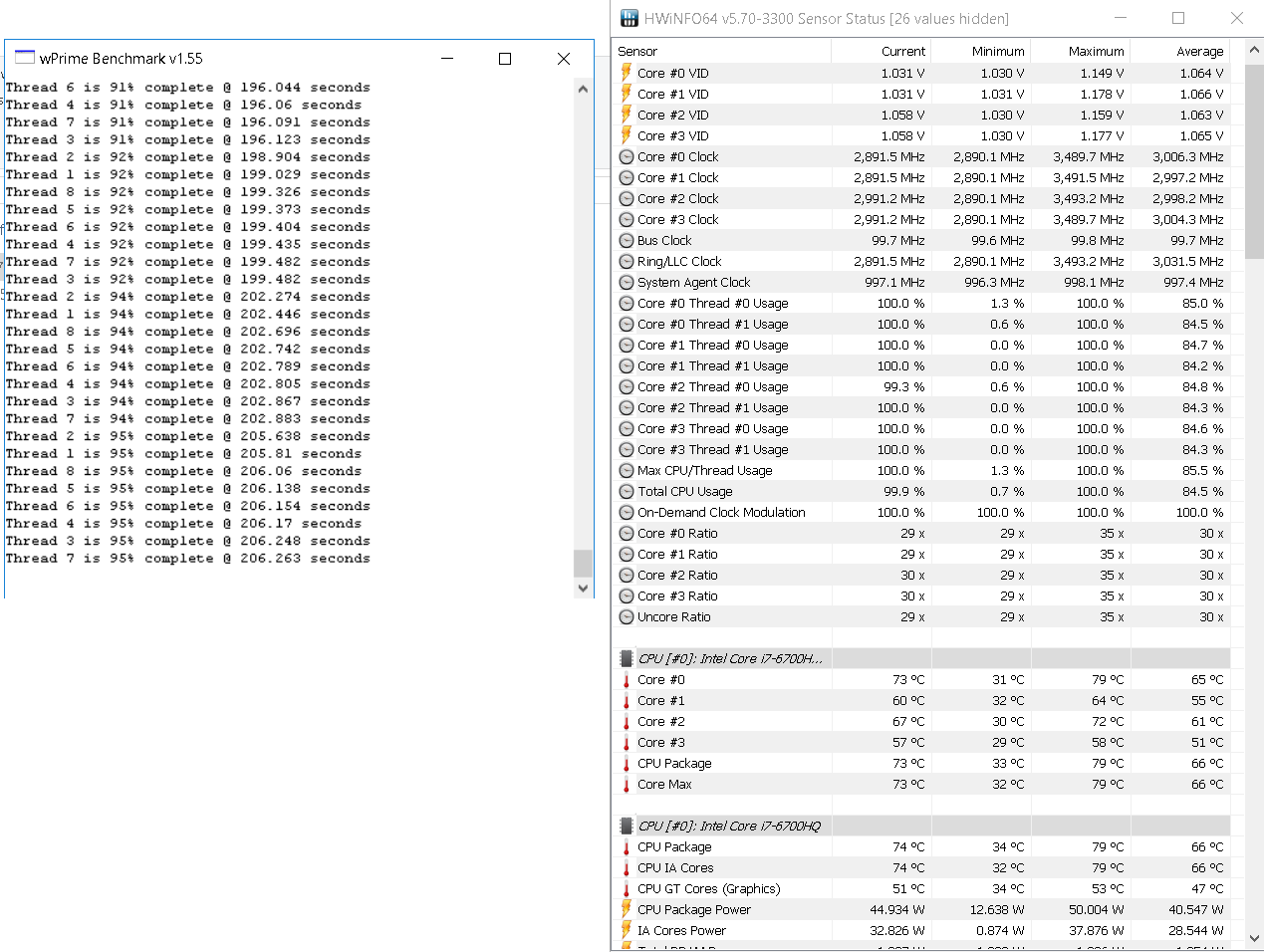The width and height of the screenshot is (1264, 952).
Task: Click the voltage icon beside Core #0 VID
Action: (626, 73)
